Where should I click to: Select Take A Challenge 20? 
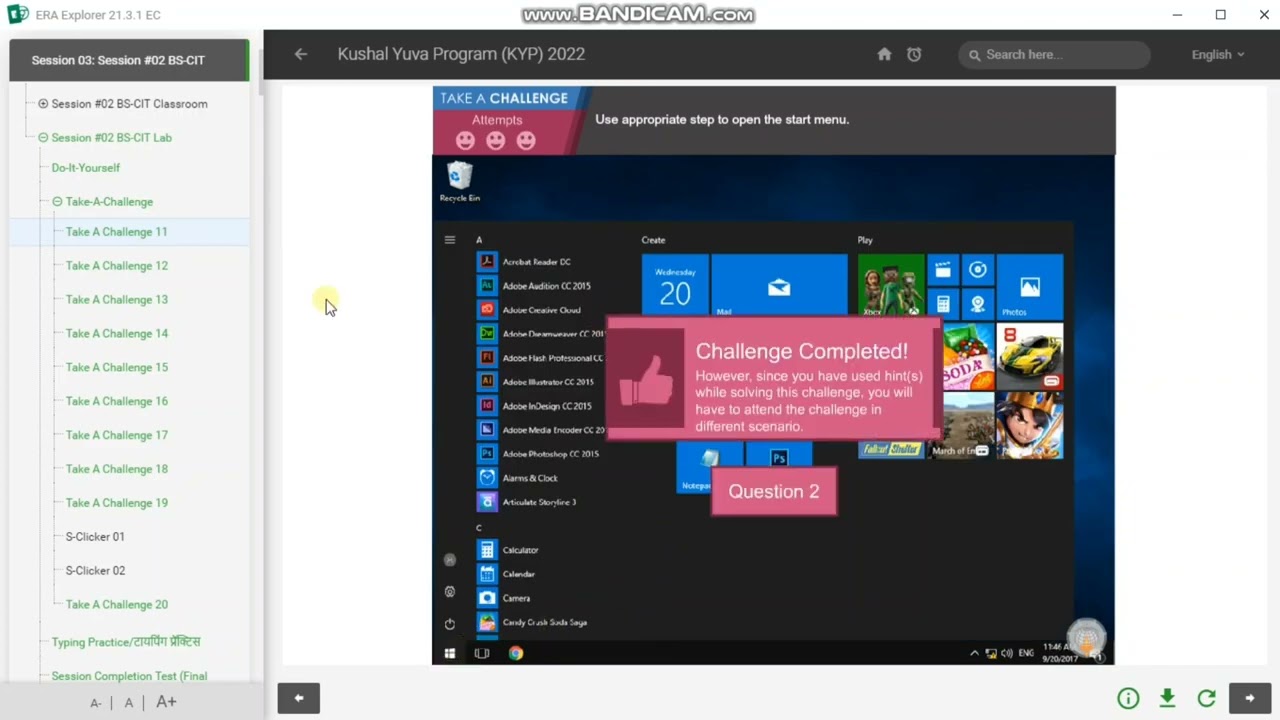117,605
